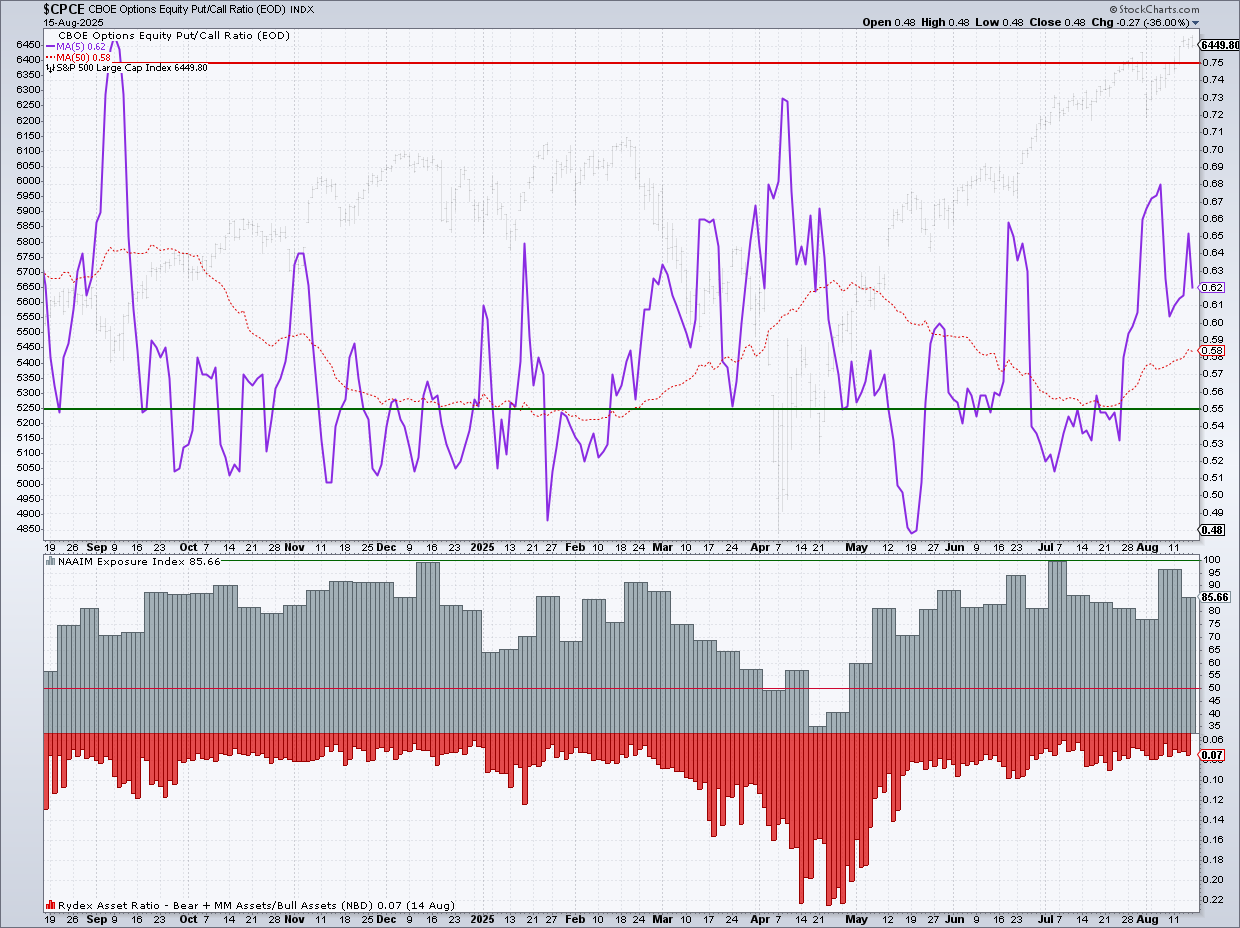Click Sep on the bottom panel's date axis
Screen dimensions: 1240x928
click(x=96, y=918)
